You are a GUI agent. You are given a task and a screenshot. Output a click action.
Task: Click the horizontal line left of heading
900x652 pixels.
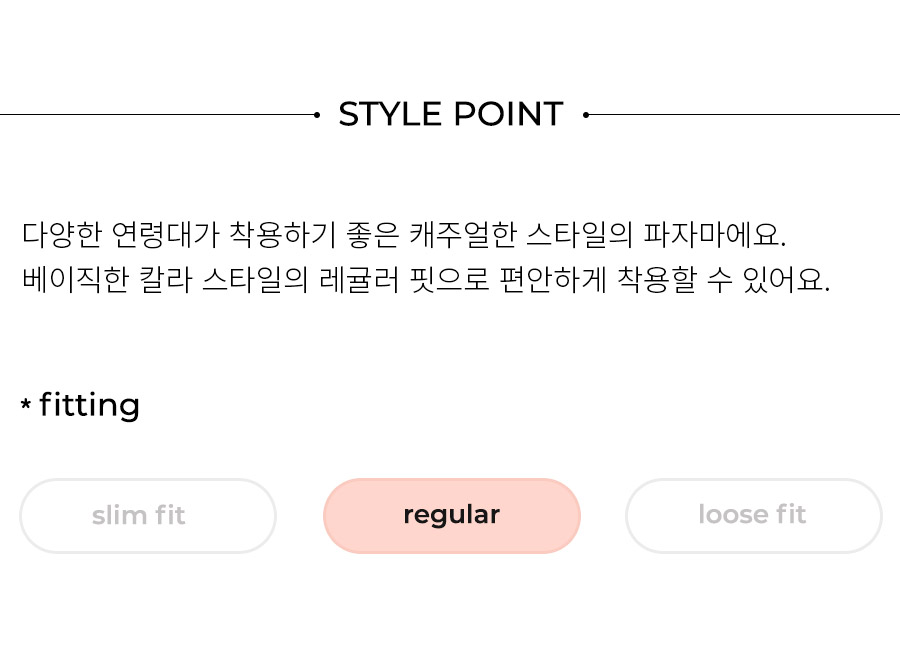tap(157, 115)
